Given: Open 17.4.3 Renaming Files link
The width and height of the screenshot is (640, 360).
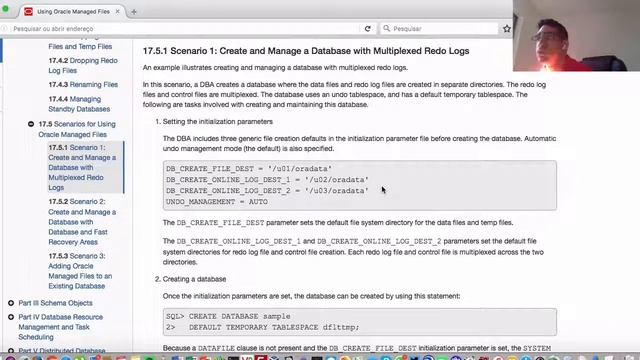Looking at the screenshot, I should [83, 84].
